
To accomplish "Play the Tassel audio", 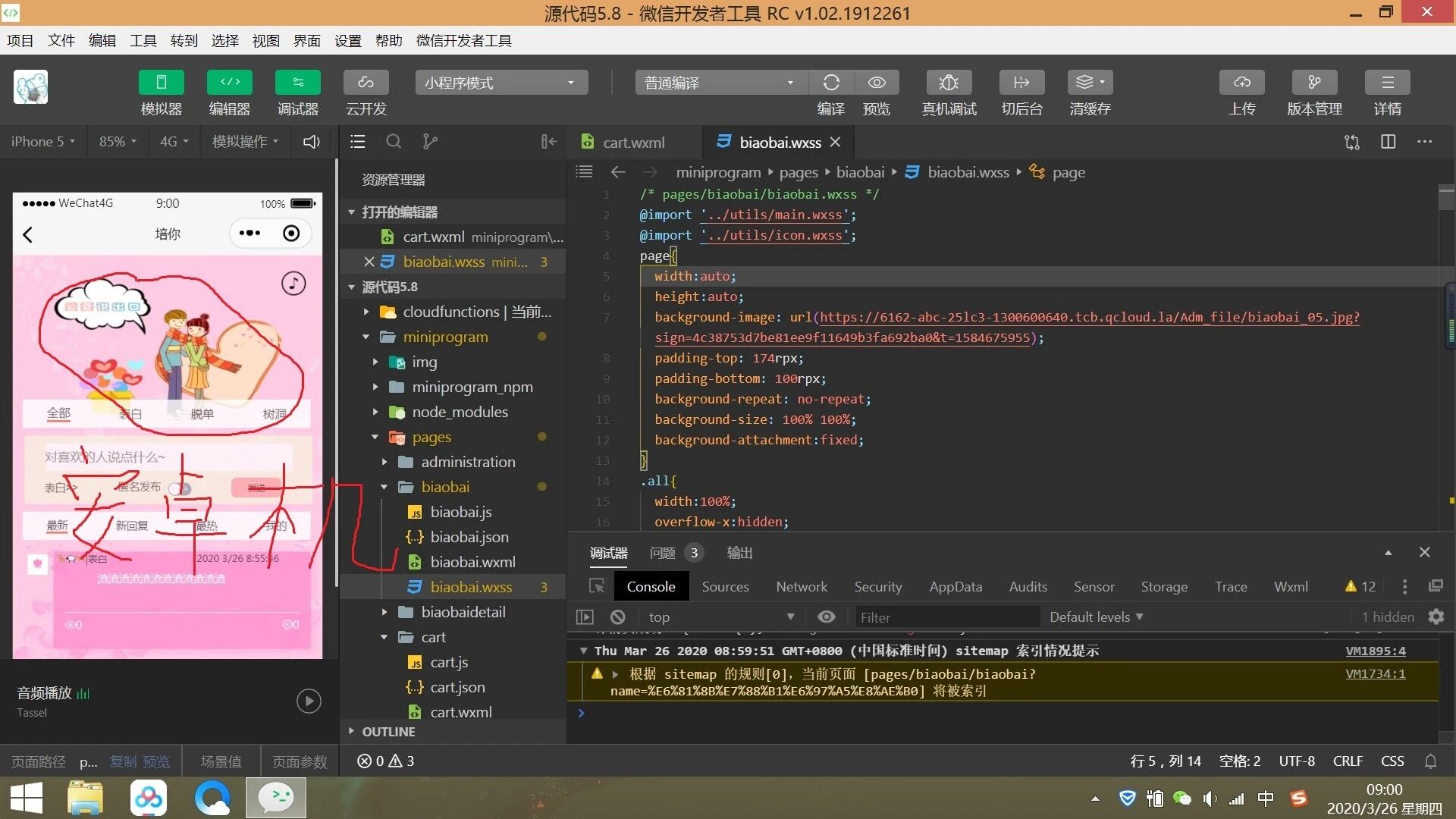I will click(309, 701).
